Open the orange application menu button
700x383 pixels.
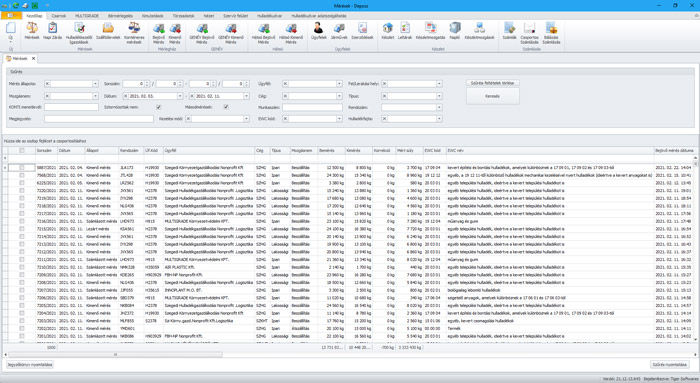click(11, 16)
